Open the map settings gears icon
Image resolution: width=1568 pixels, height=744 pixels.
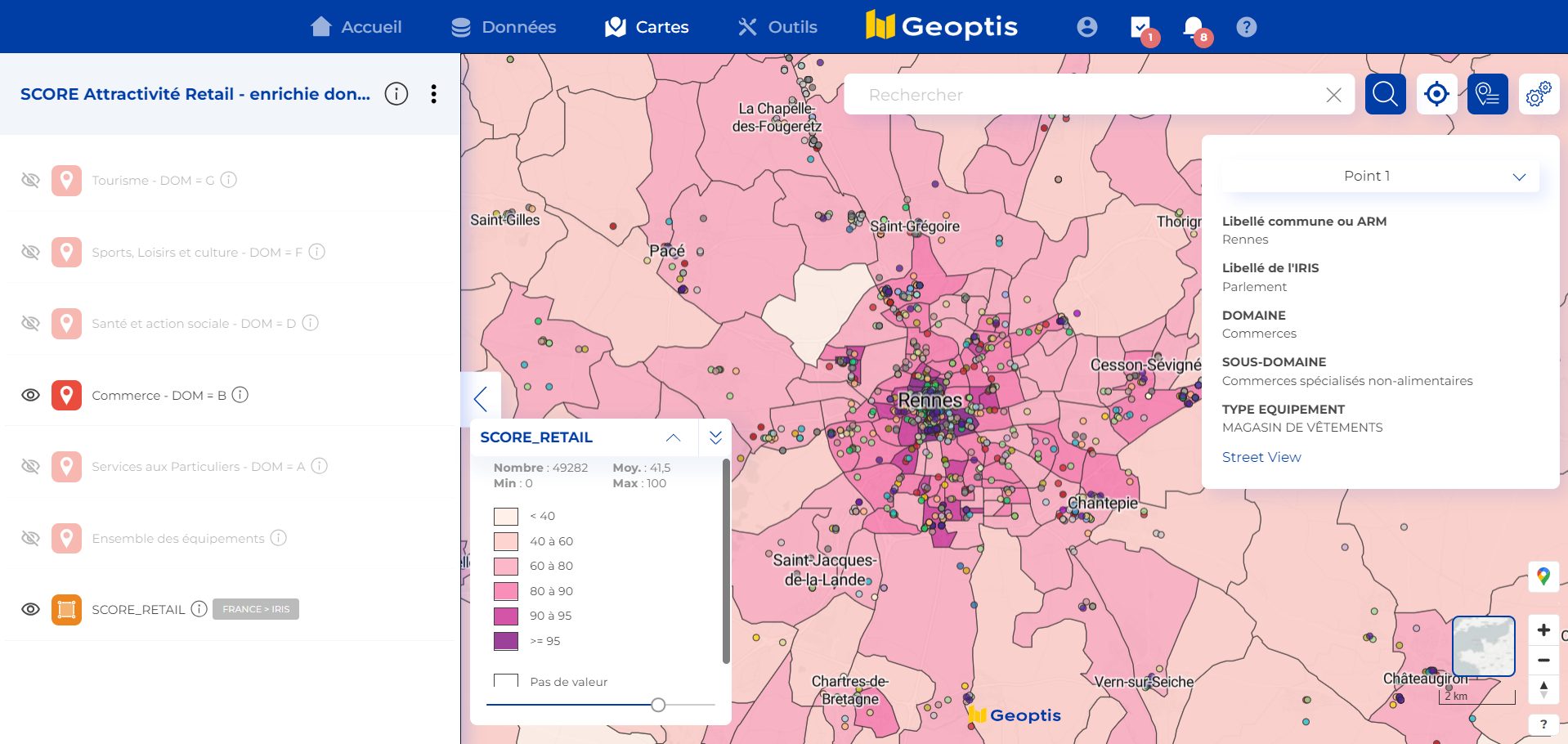coord(1538,94)
